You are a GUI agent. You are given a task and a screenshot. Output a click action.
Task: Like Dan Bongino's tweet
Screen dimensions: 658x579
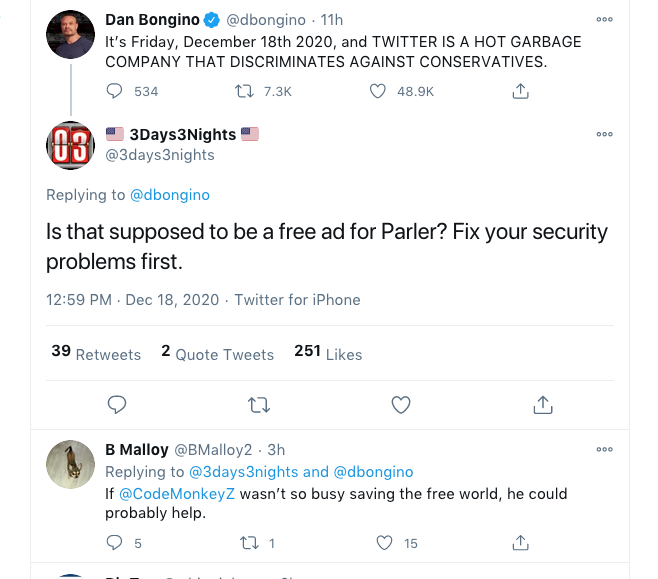(378, 91)
